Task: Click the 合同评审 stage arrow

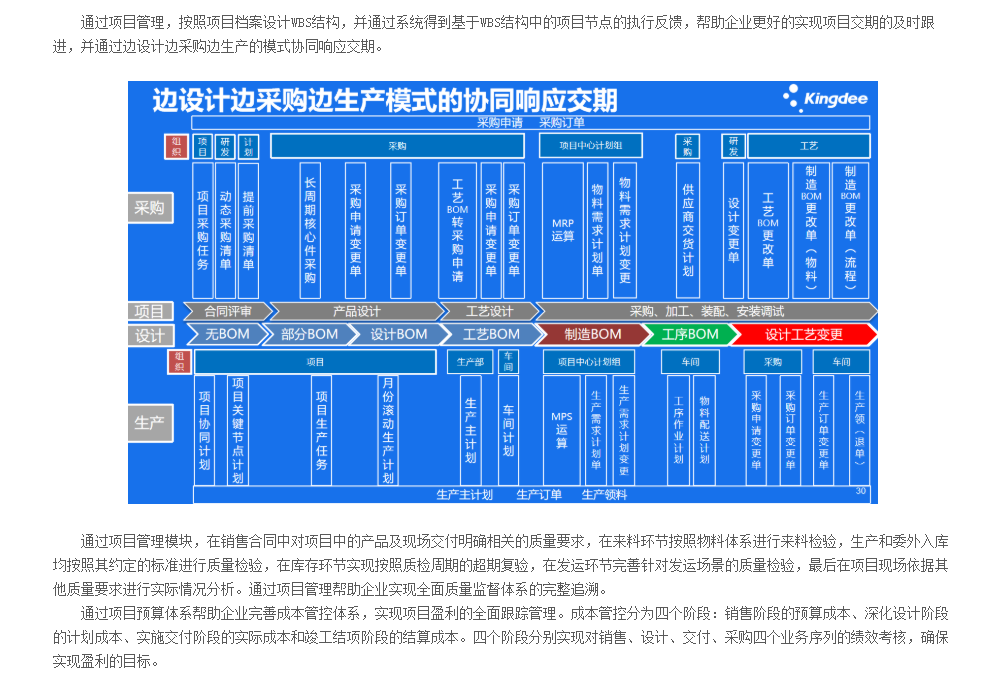Action: 228,311
